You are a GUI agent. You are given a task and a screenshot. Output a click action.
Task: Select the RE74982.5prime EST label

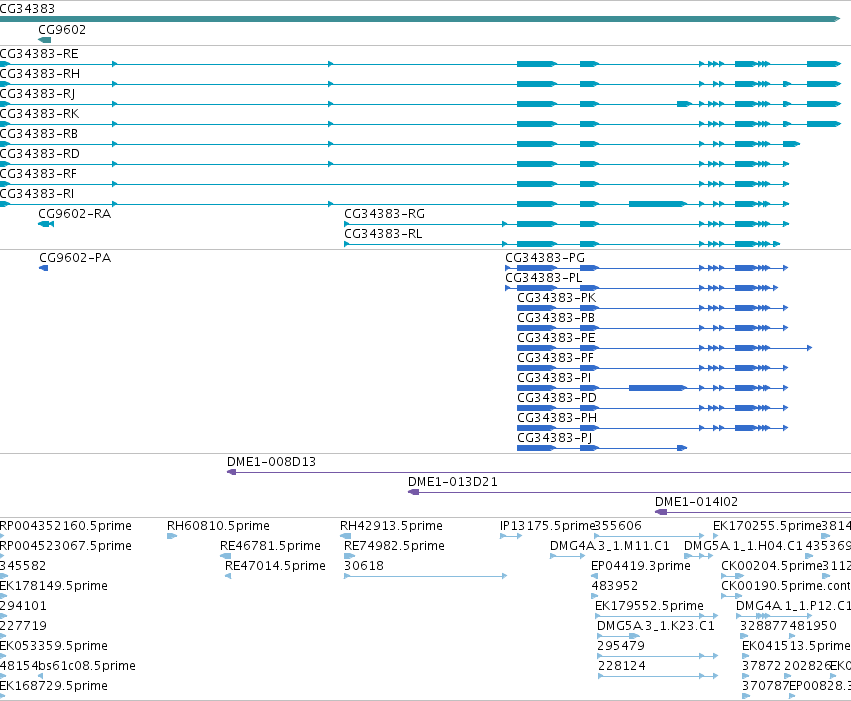(395, 546)
